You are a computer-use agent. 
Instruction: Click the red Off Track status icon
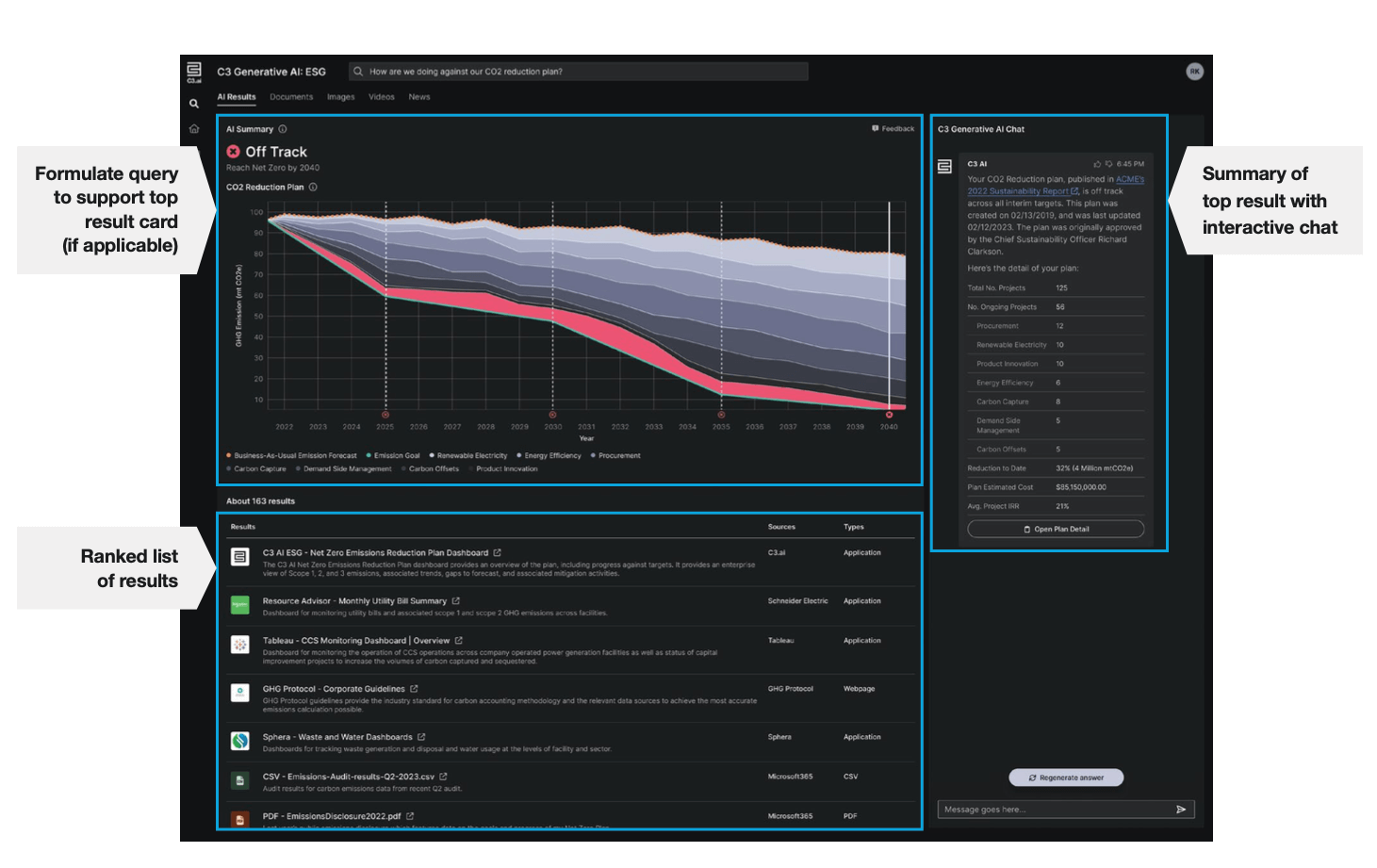click(233, 151)
